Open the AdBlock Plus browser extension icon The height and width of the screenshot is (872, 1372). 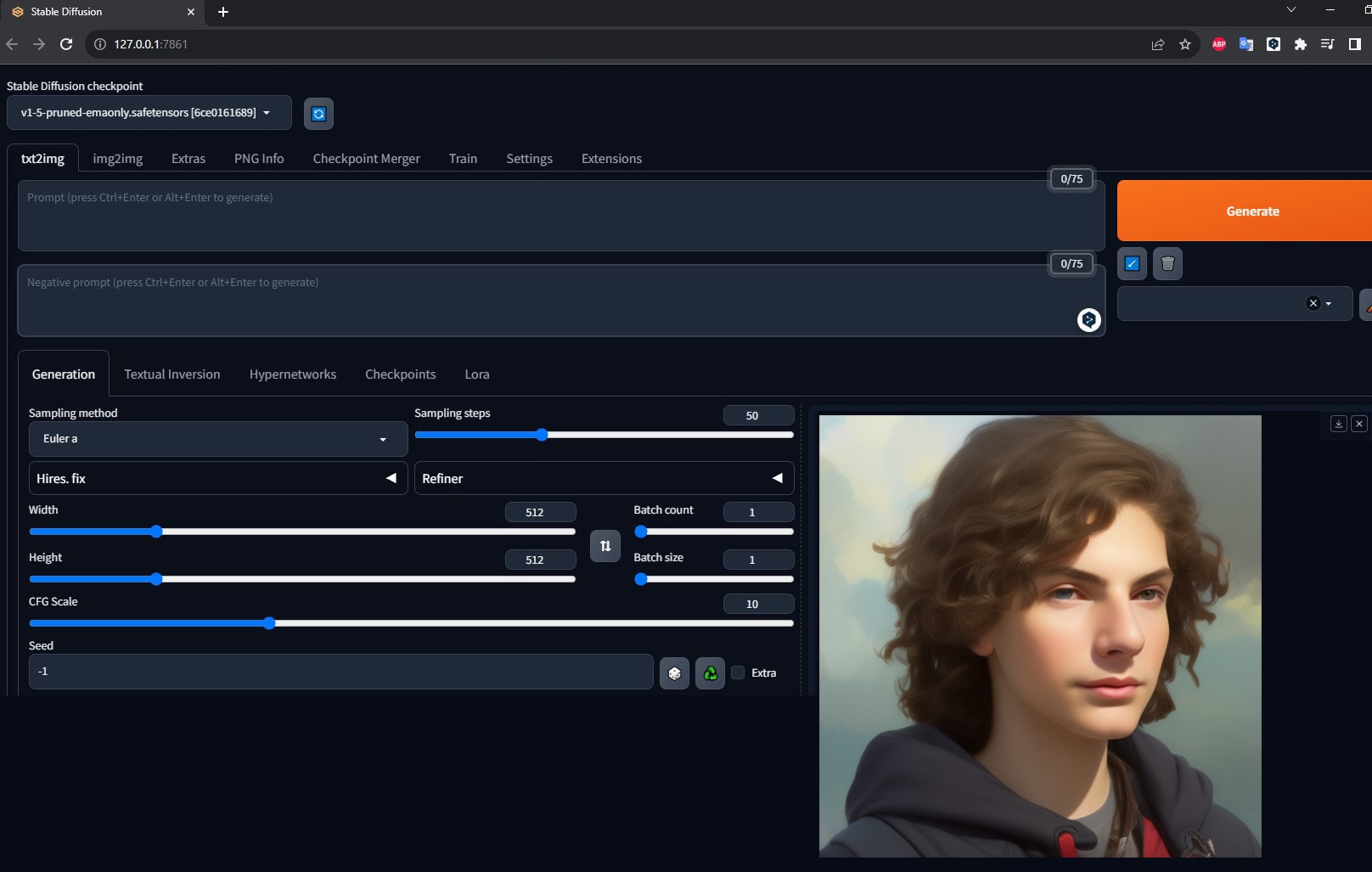tap(1218, 44)
